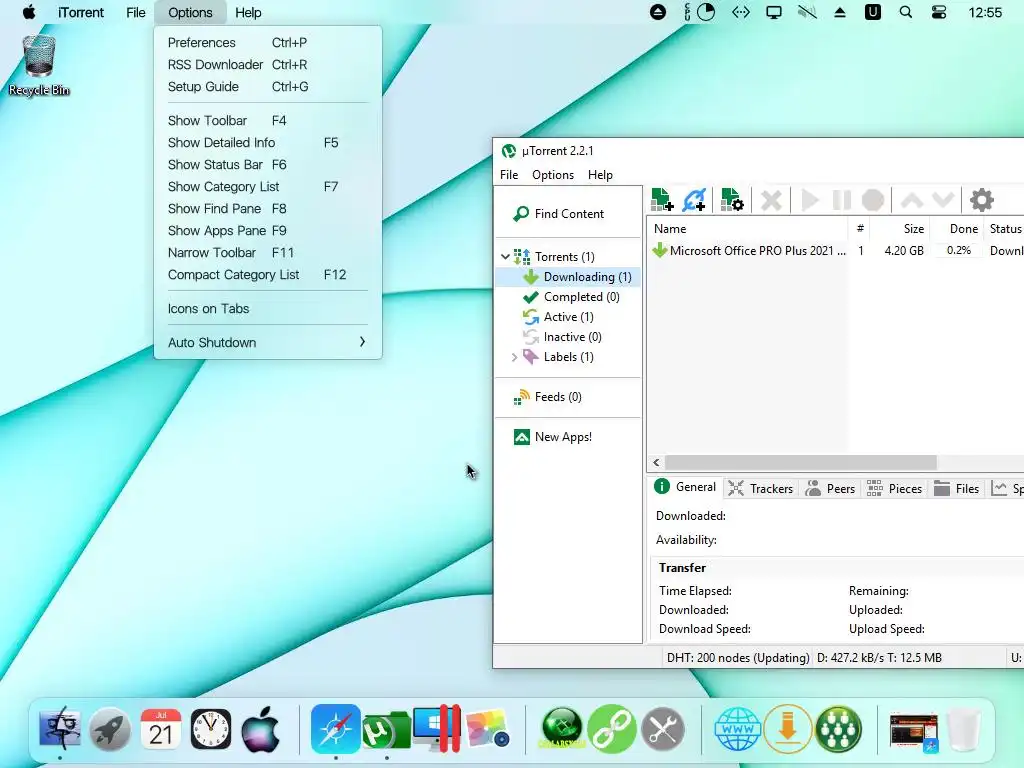Toggle Show Status Bar option
This screenshot has width=1024, height=768.
tap(268, 165)
